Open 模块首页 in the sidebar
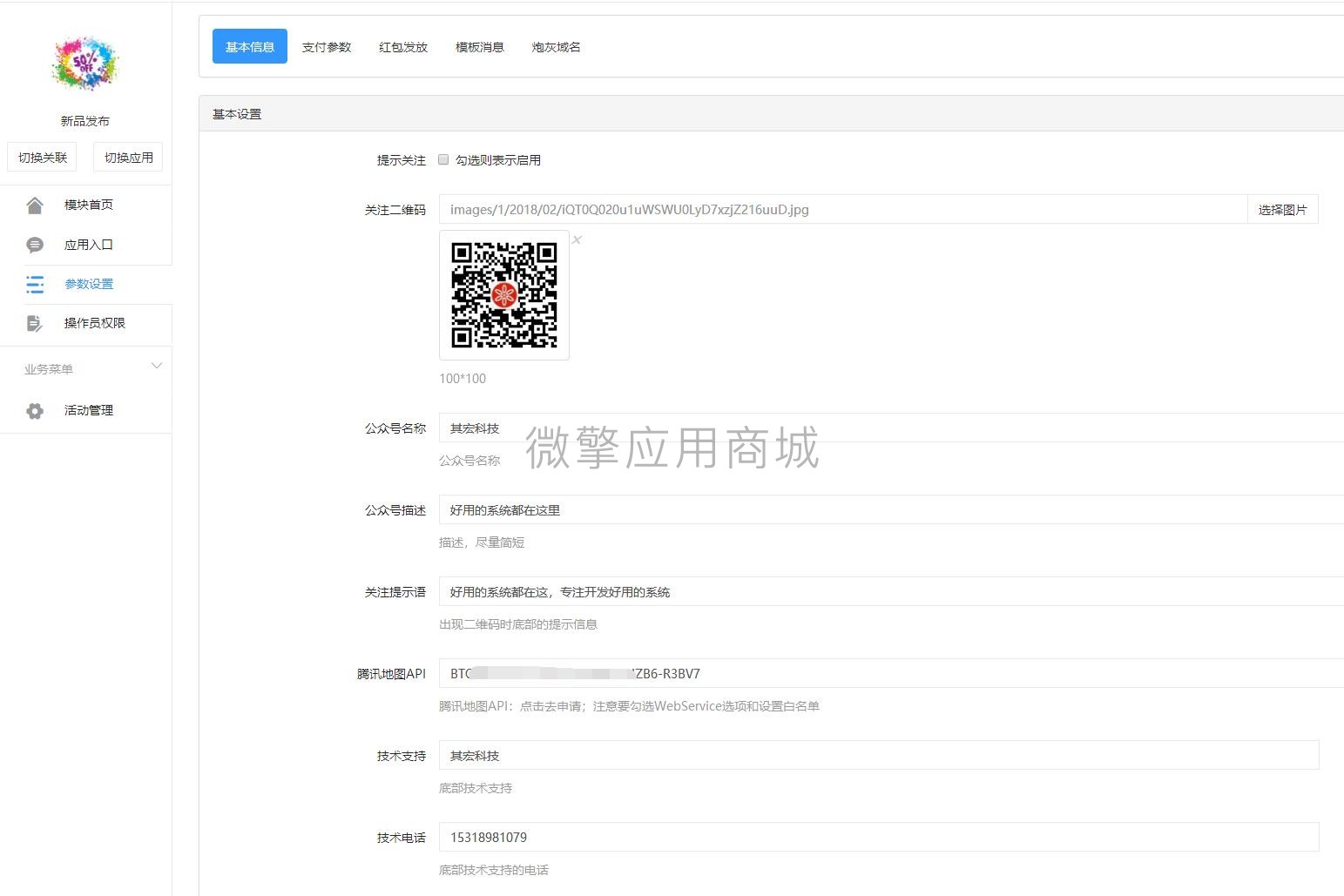The image size is (1344, 896). coord(89,205)
